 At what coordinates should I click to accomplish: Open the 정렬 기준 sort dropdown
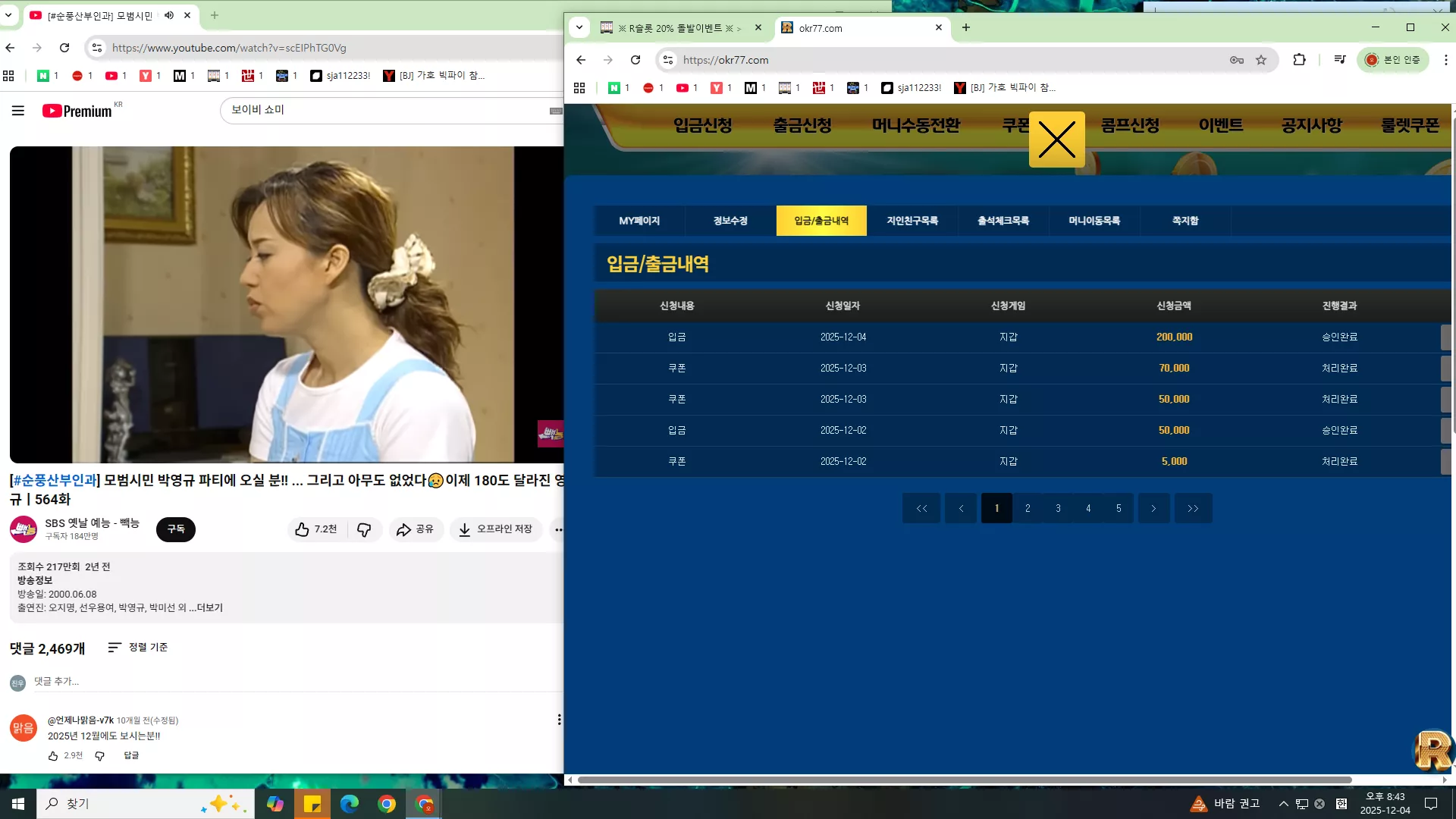pos(138,647)
